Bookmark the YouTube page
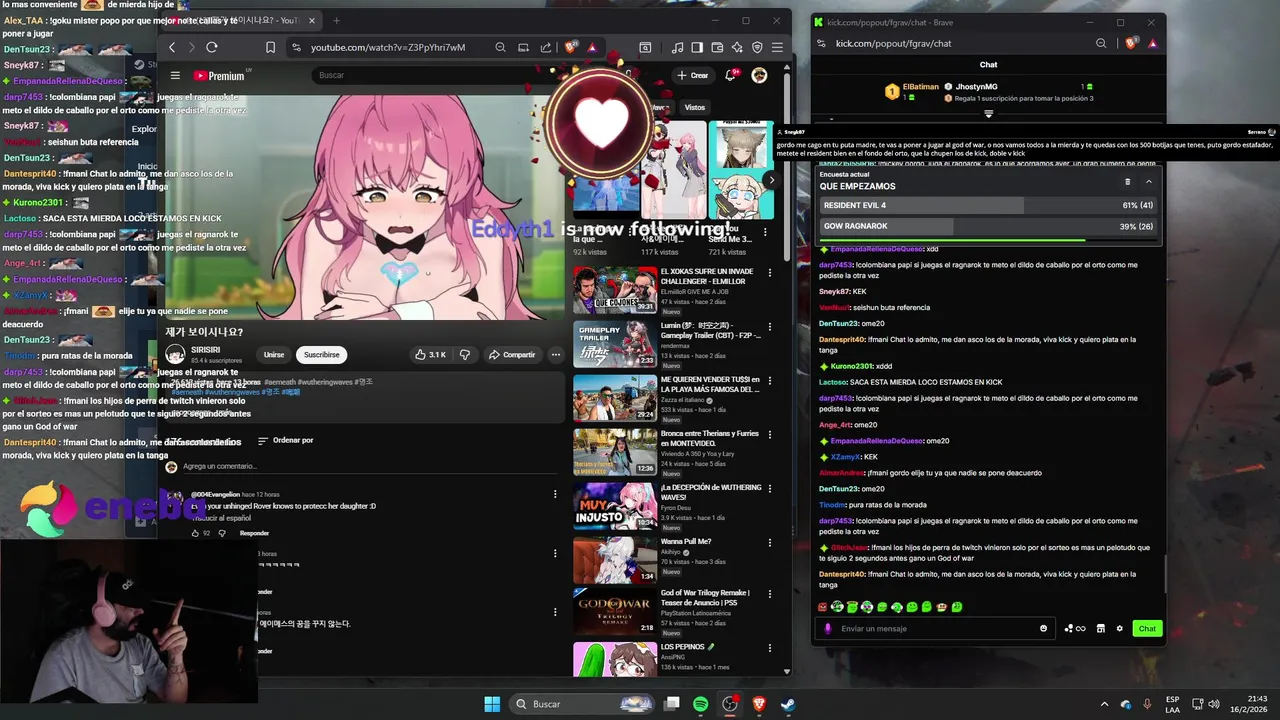 [x=270, y=47]
